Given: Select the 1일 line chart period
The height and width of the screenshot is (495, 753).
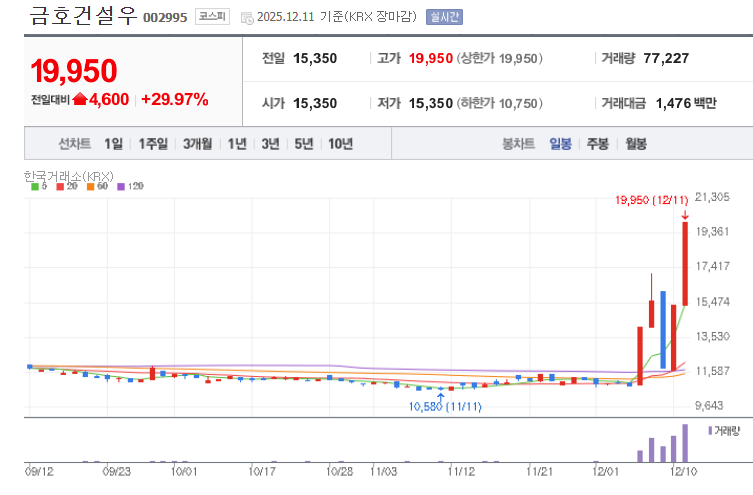Looking at the screenshot, I should pyautogui.click(x=114, y=144).
